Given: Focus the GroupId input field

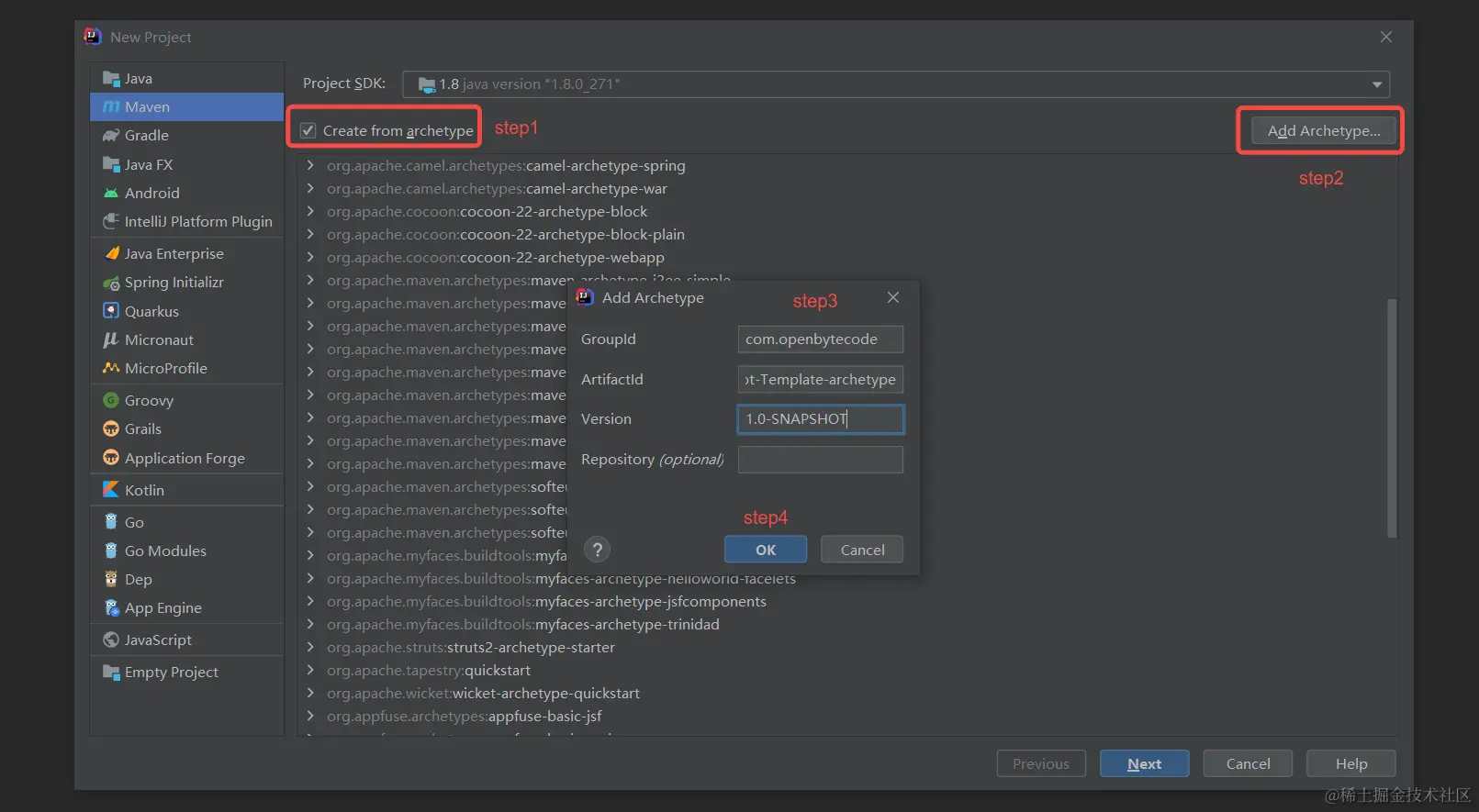Looking at the screenshot, I should (821, 339).
